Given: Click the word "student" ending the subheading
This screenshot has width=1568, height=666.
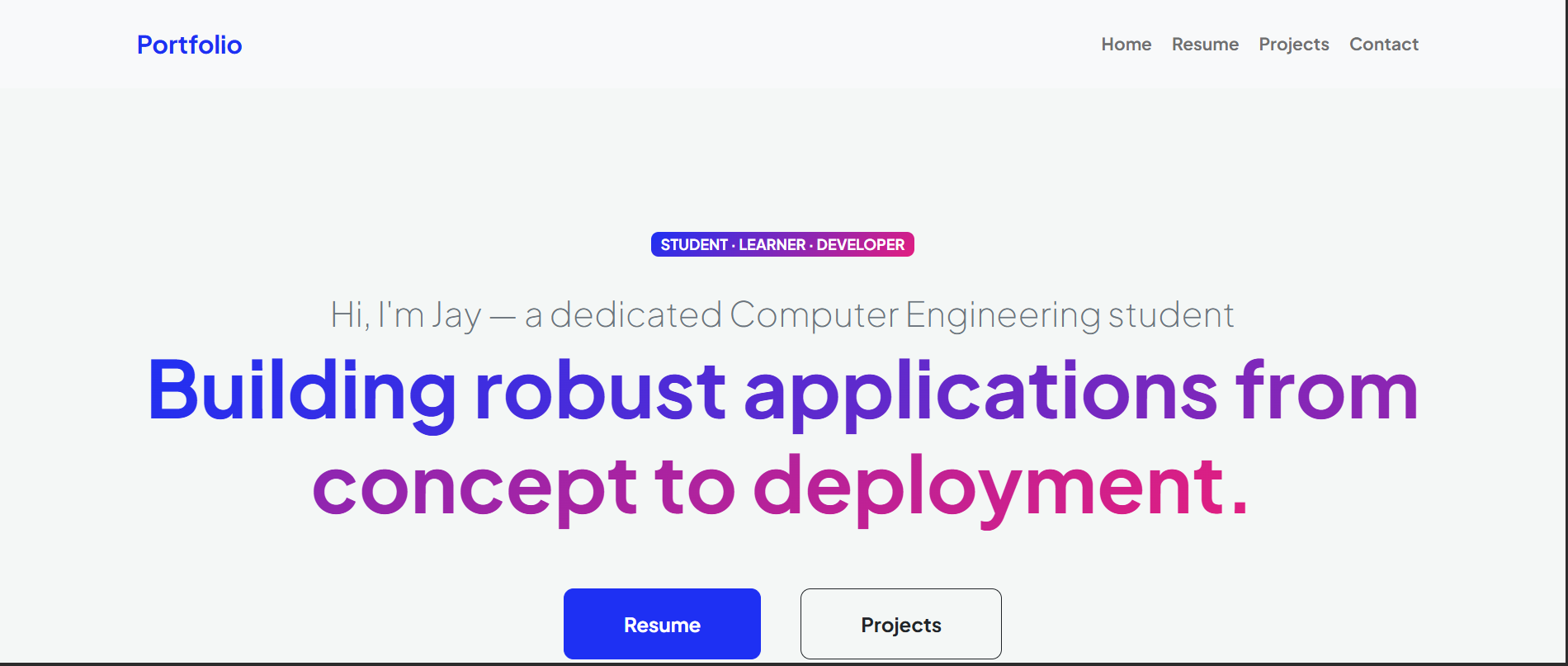Looking at the screenshot, I should (1170, 315).
